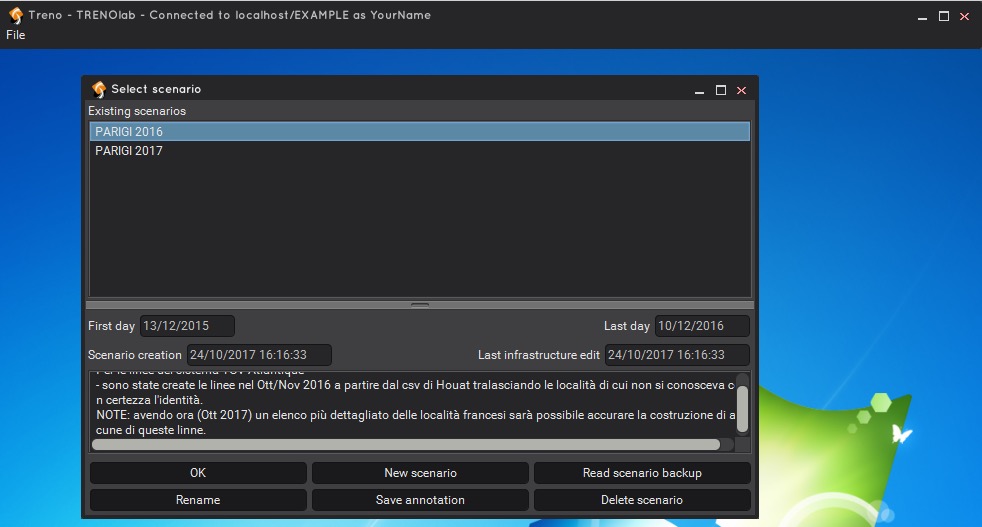Create a New scenario
The width and height of the screenshot is (982, 527).
tap(420, 473)
